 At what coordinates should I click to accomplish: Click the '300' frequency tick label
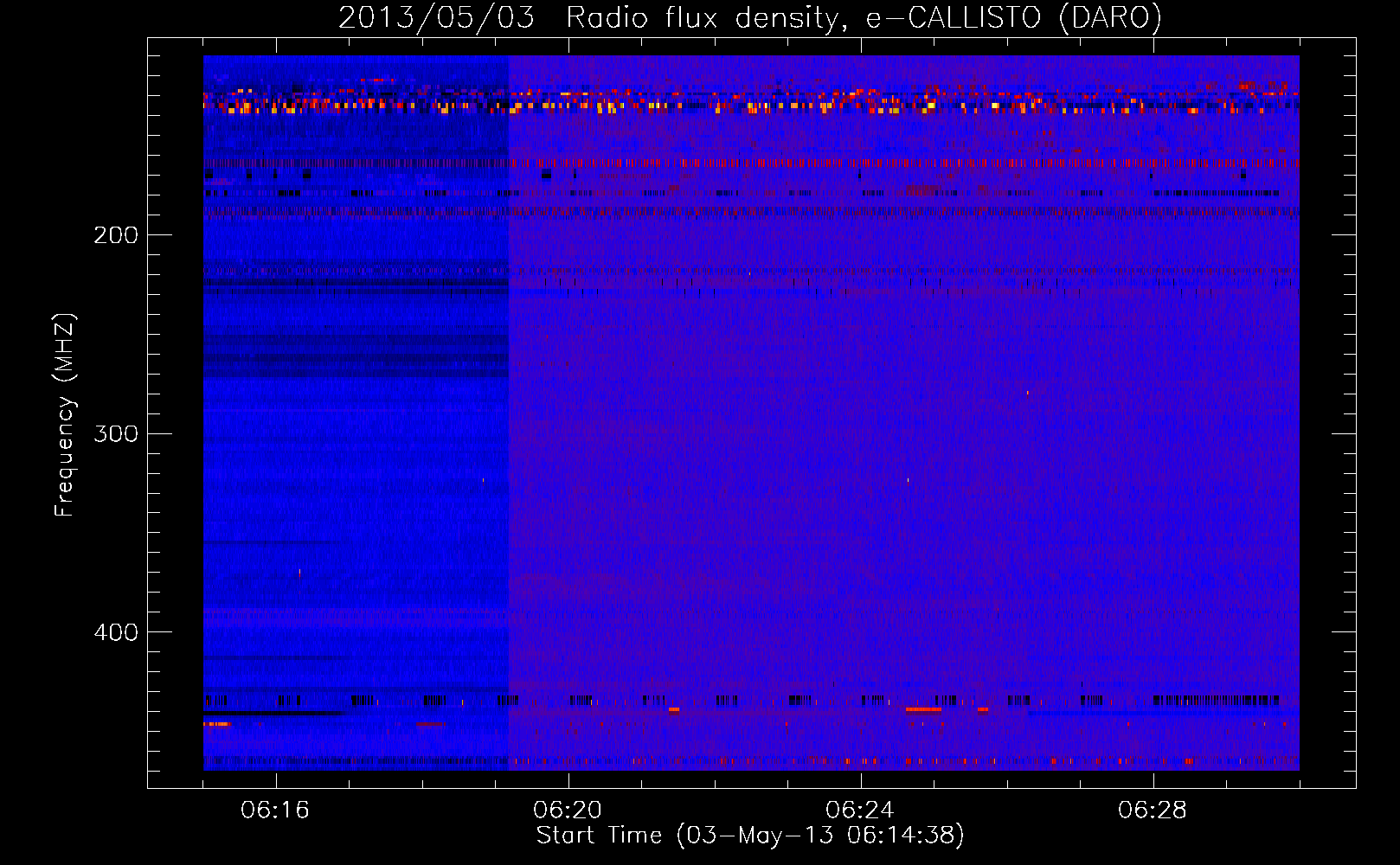tap(116, 433)
